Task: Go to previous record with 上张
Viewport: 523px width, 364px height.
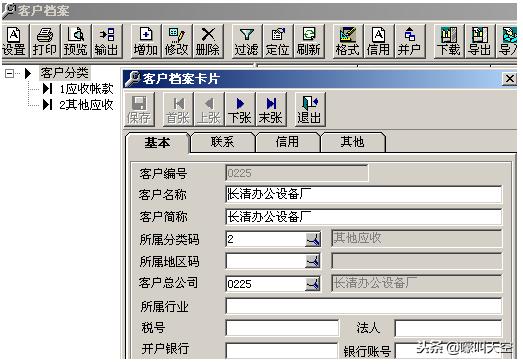Action: 209,109
